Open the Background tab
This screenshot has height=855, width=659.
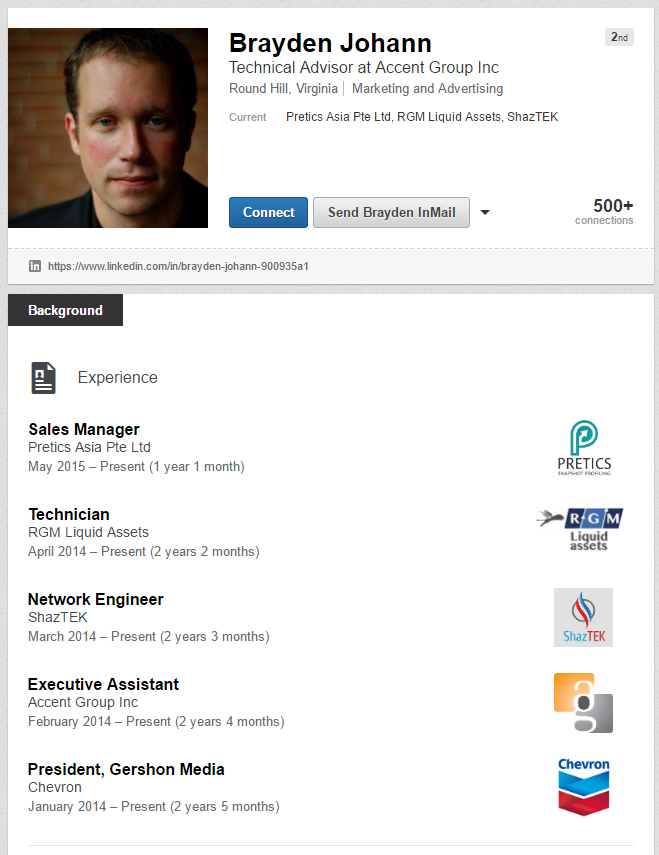[x=65, y=310]
